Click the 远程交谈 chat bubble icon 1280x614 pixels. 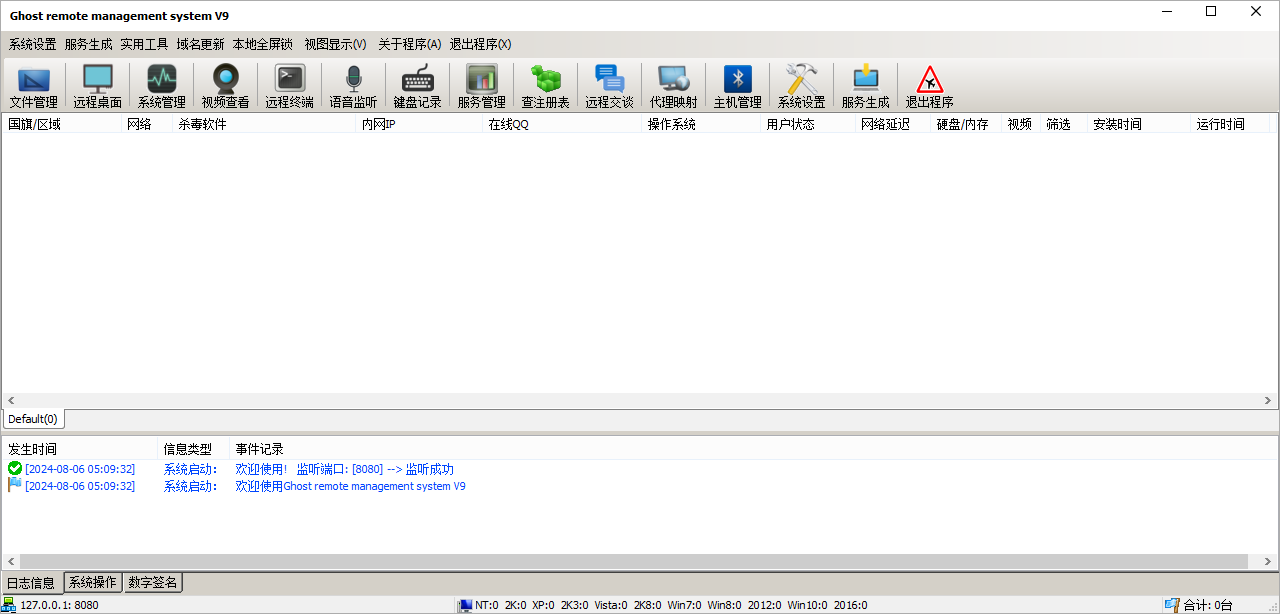pyautogui.click(x=610, y=86)
